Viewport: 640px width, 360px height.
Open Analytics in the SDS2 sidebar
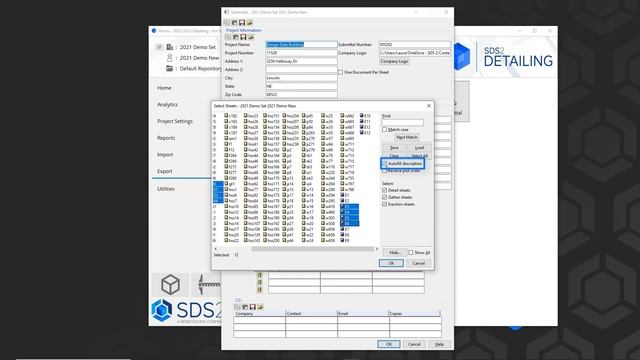(x=167, y=104)
